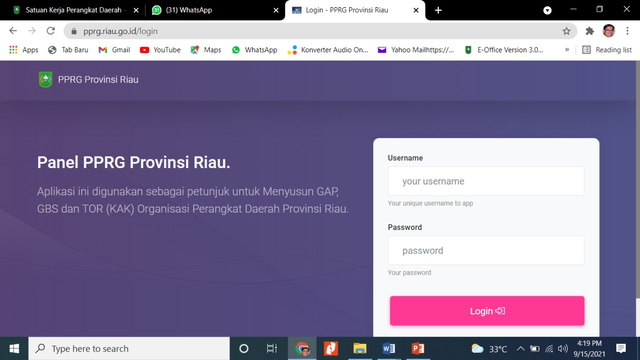
Task: Open YouTube bookmark
Action: [160, 50]
